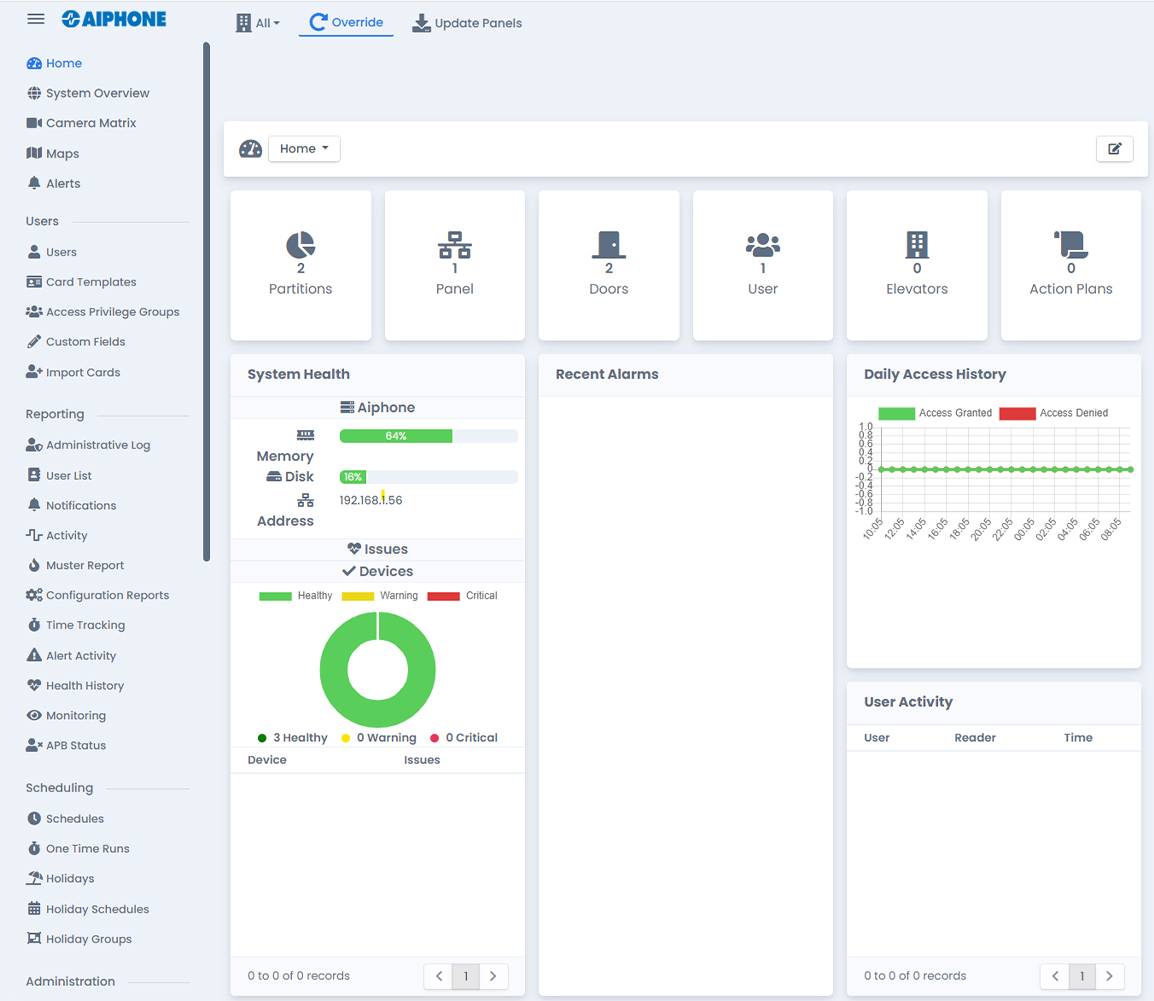Image resolution: width=1154 pixels, height=1001 pixels.
Task: Go to the next page of device records
Action: click(x=494, y=976)
